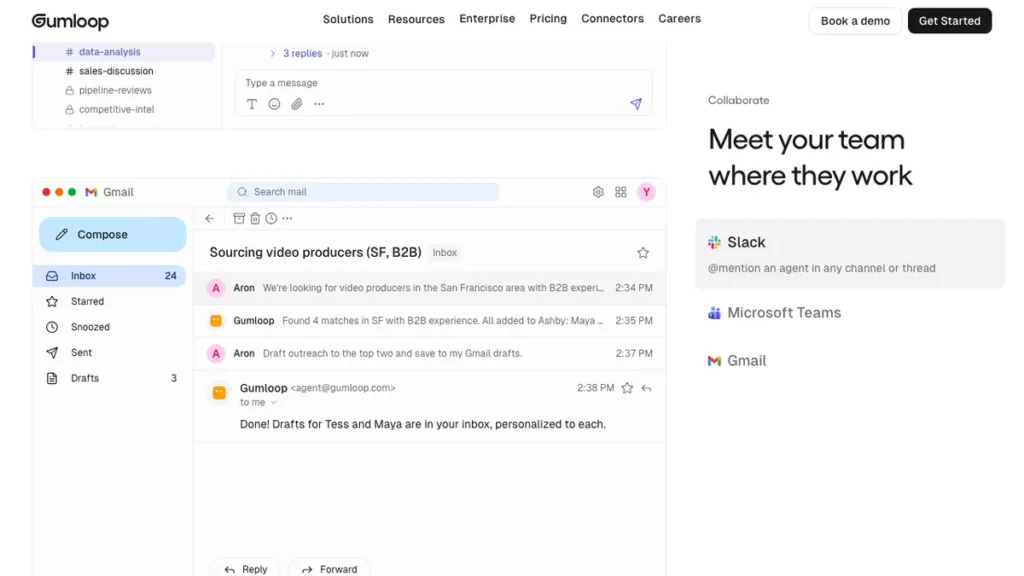Select the Microsoft Teams option
This screenshot has width=1024, height=576.
point(775,313)
